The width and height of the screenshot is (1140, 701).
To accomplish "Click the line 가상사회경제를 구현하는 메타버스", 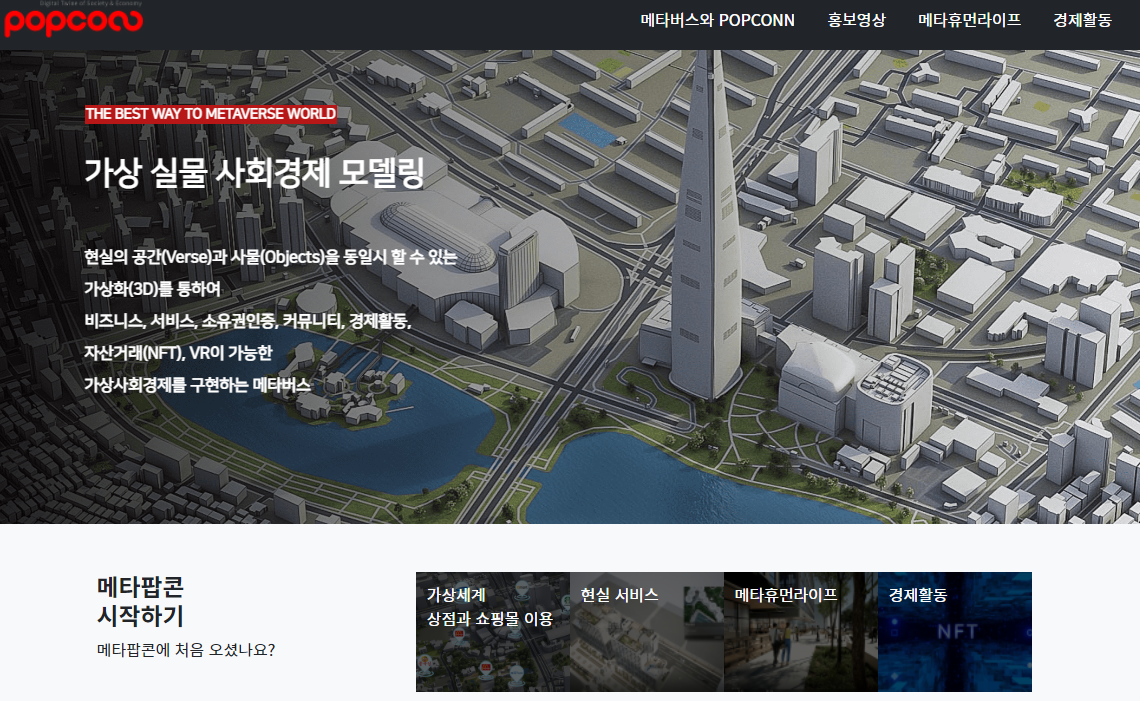I will 197,385.
